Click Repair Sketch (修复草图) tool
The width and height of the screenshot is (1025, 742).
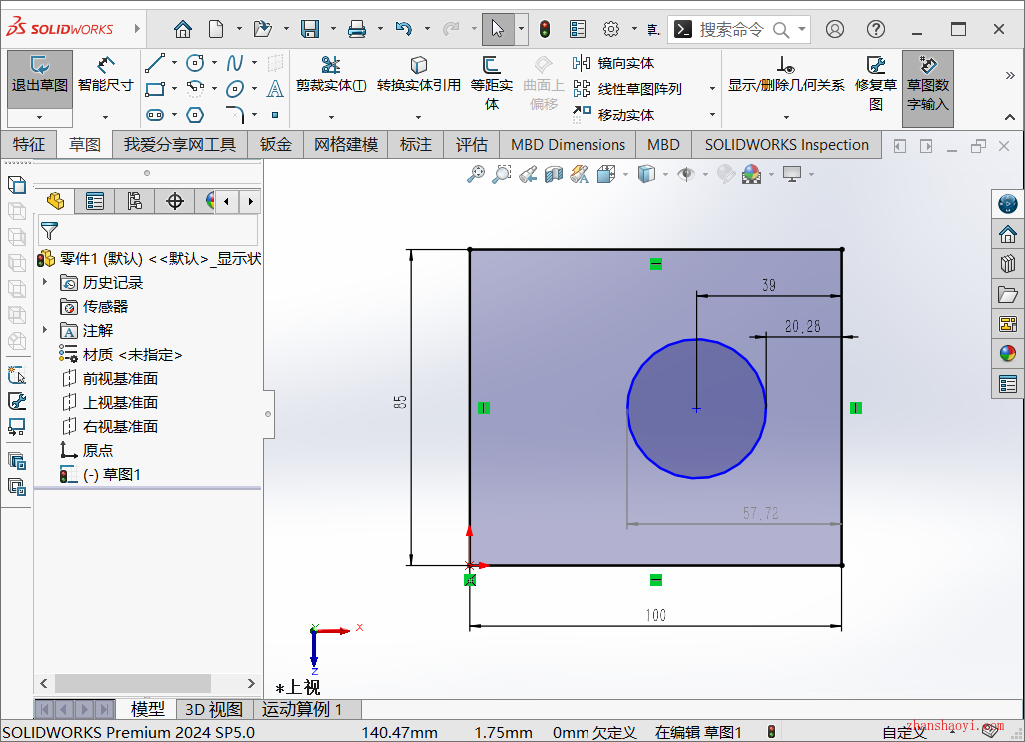pyautogui.click(x=876, y=84)
